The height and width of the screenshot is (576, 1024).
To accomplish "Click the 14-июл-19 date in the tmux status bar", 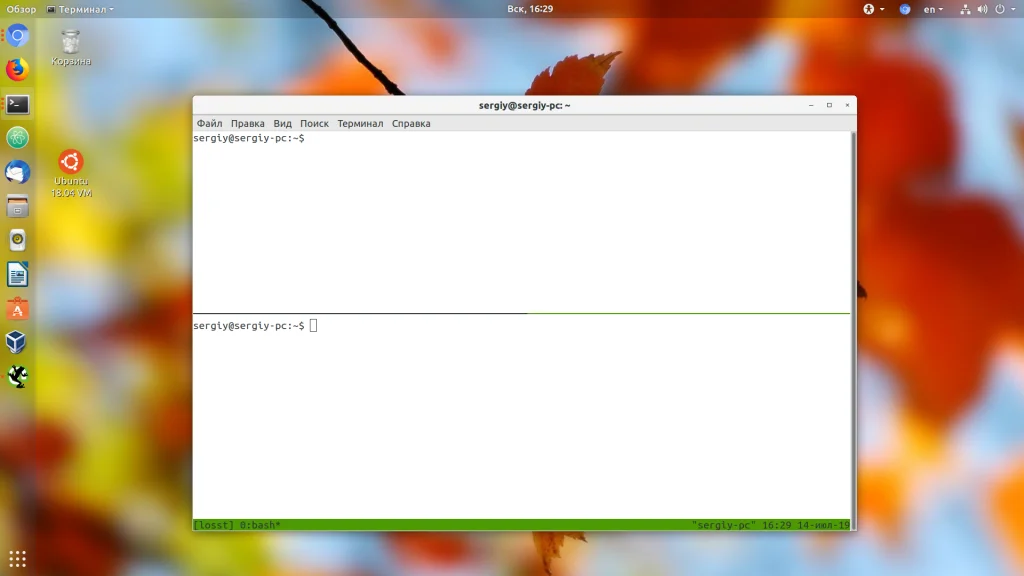I will click(x=824, y=525).
